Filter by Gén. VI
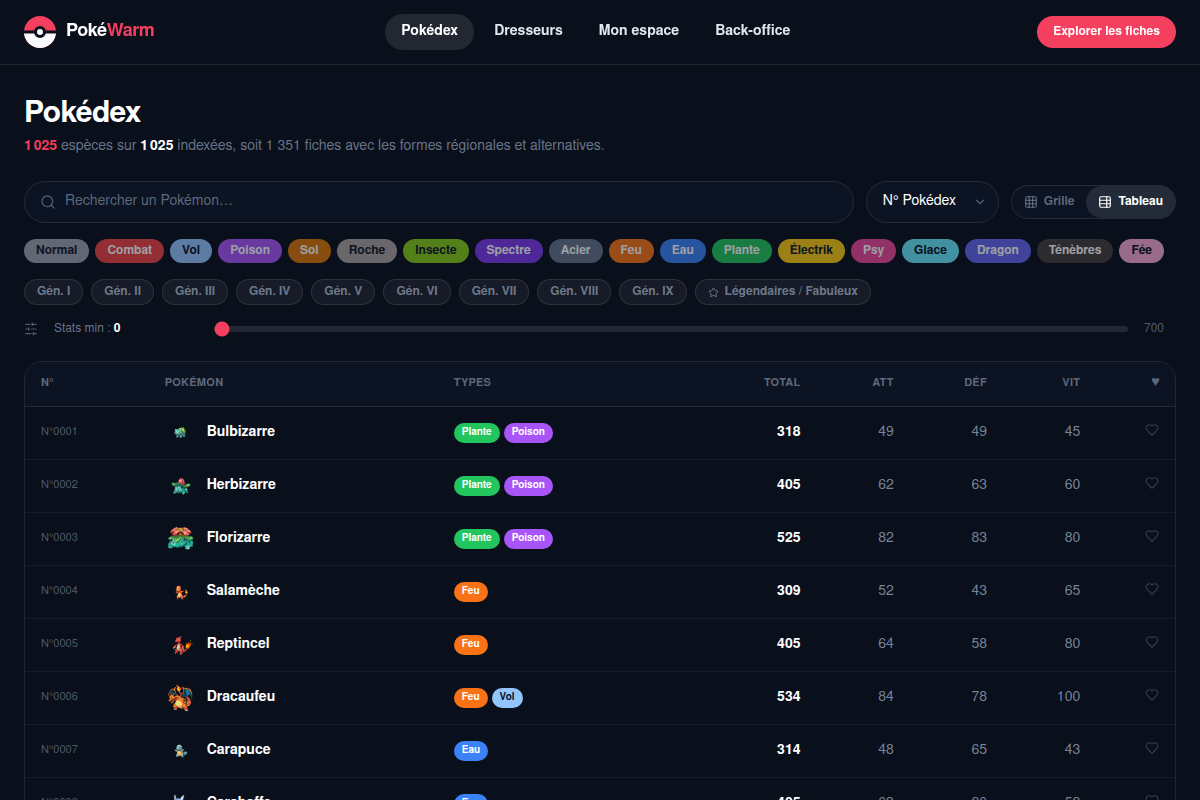The height and width of the screenshot is (800, 1200). pos(417,292)
